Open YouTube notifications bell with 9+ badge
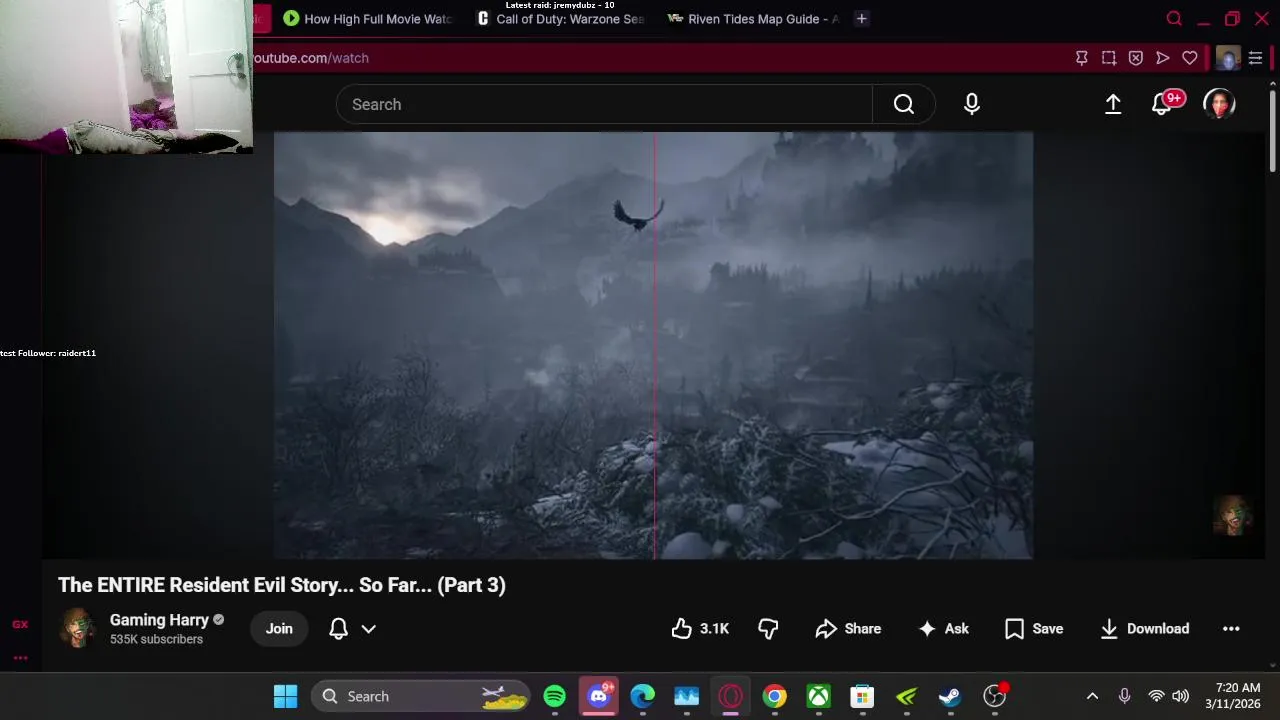Image resolution: width=1280 pixels, height=720 pixels. coord(1163,103)
